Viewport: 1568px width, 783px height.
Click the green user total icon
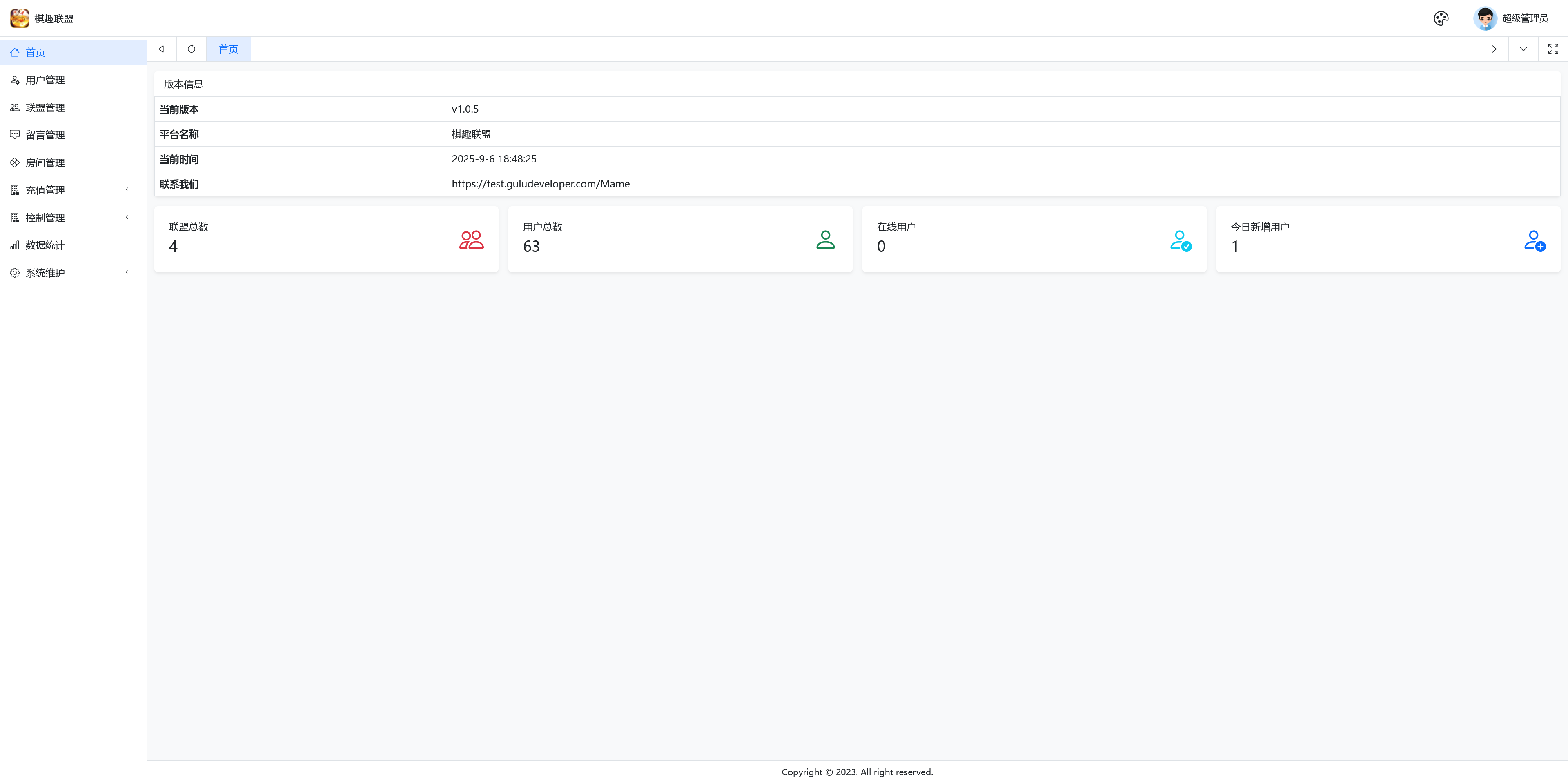coord(825,240)
